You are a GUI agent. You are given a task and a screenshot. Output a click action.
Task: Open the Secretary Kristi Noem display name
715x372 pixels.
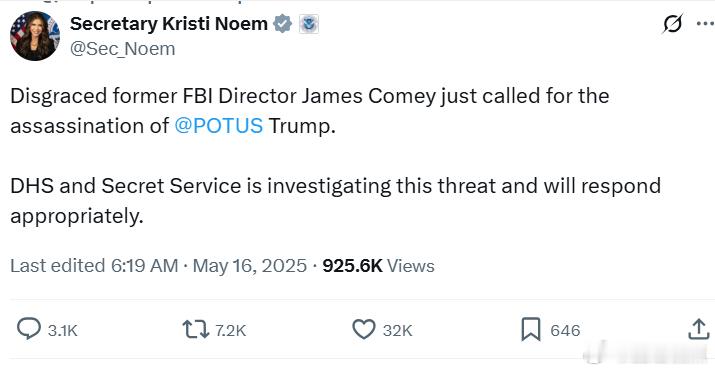pos(169,24)
